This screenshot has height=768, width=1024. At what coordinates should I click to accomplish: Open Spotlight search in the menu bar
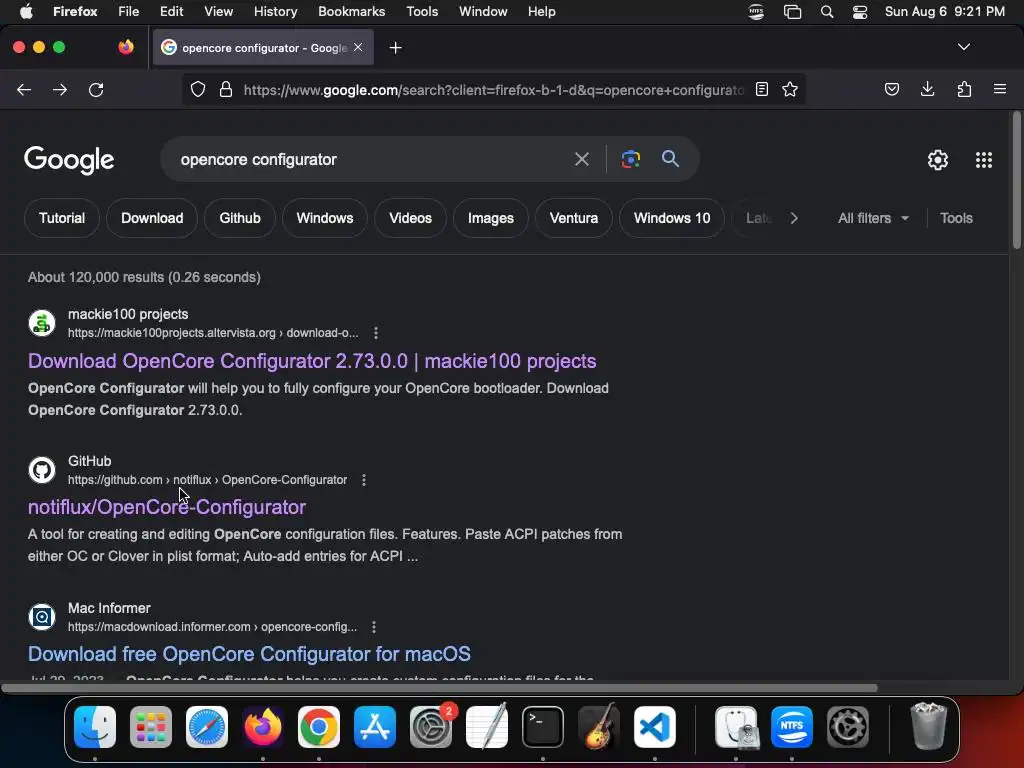827,12
